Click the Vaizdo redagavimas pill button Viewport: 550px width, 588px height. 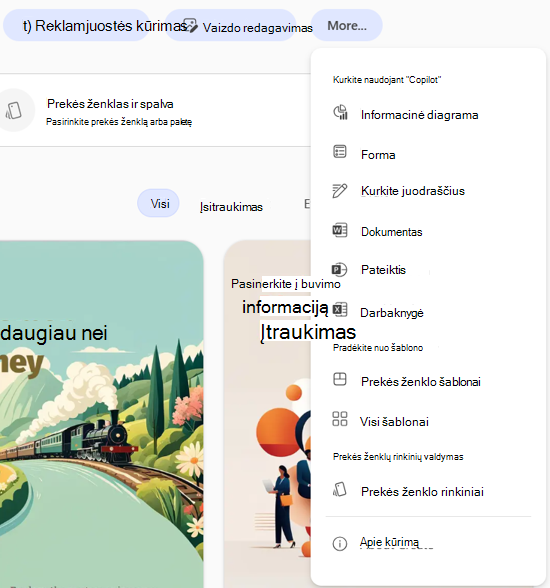point(230,26)
